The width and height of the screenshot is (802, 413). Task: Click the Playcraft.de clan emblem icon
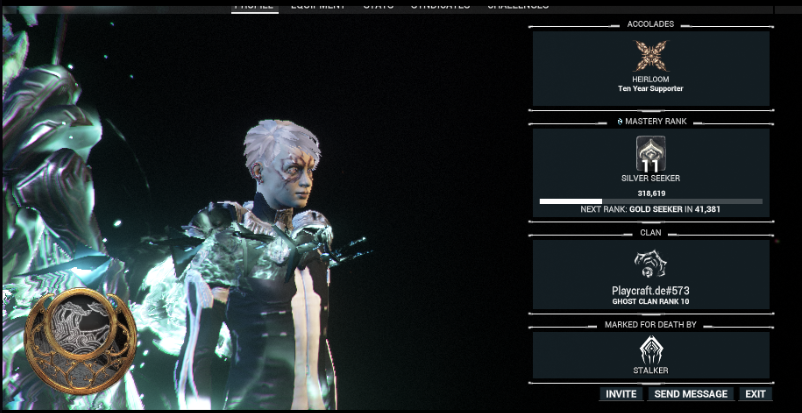650,265
